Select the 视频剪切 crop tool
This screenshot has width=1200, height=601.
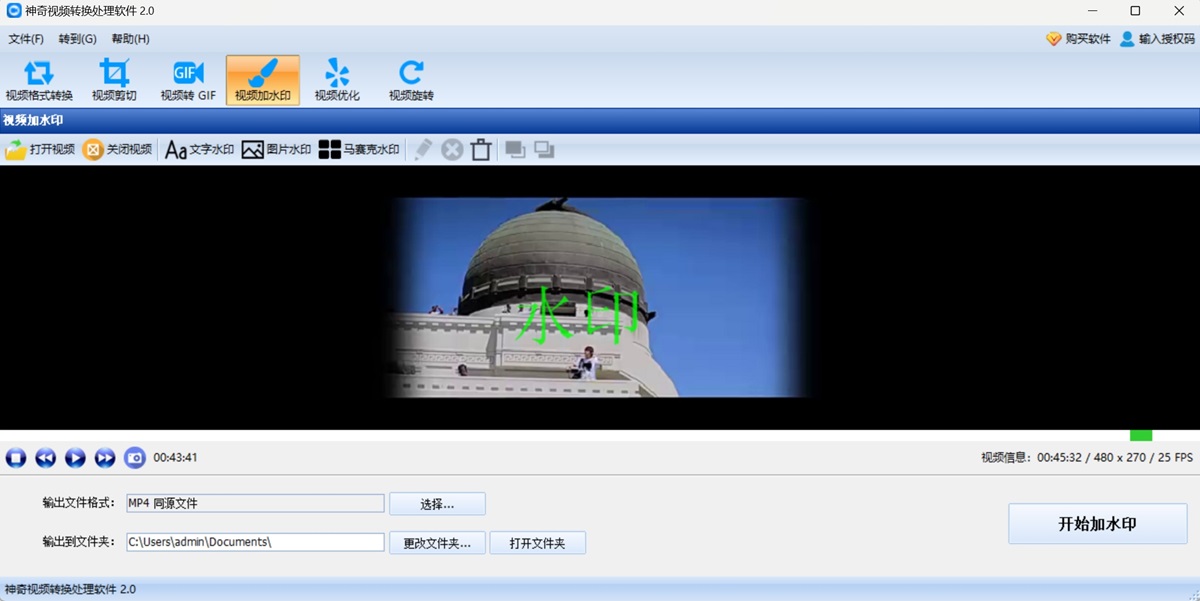tap(114, 80)
